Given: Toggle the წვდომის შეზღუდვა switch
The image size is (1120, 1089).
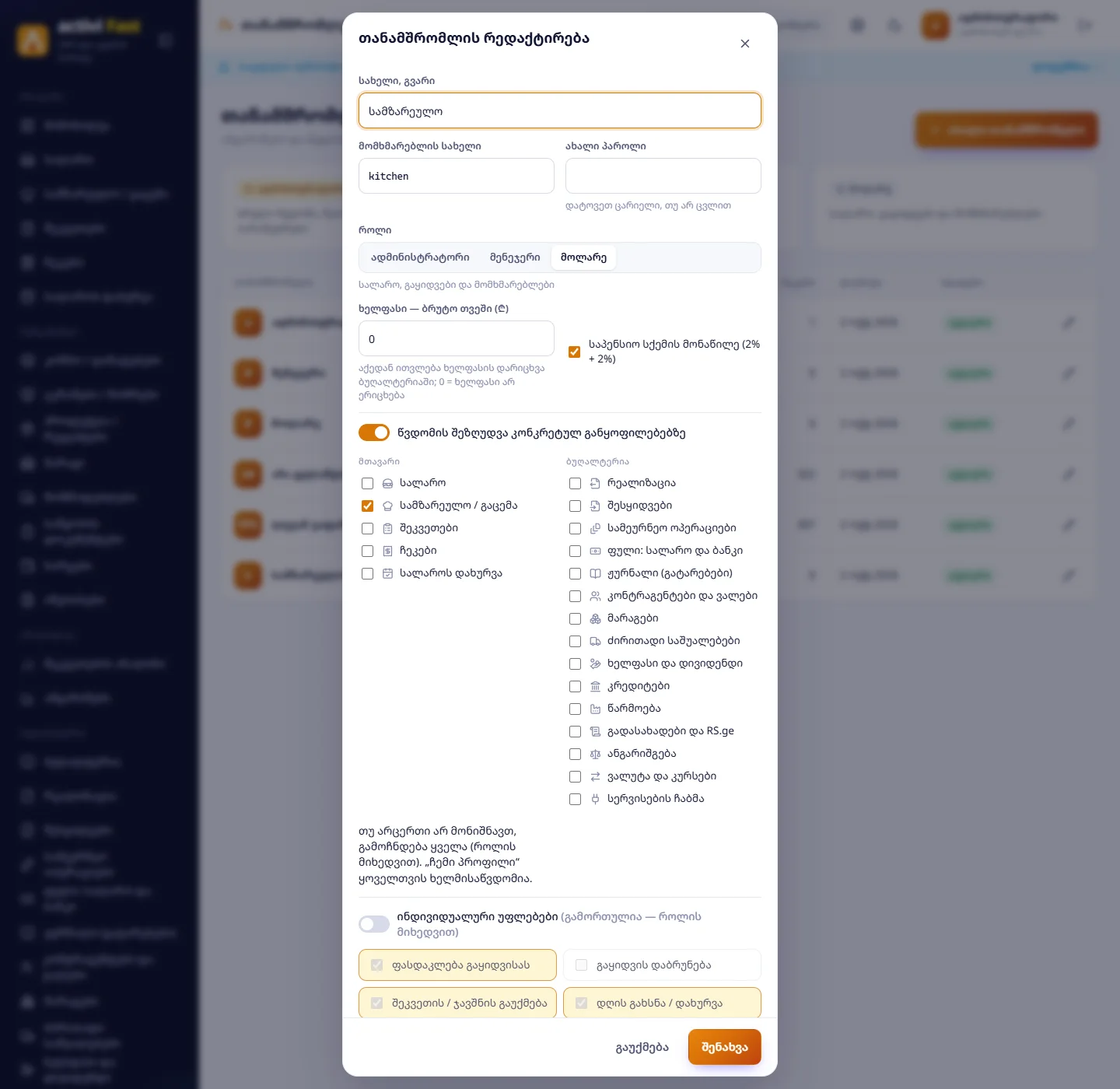Looking at the screenshot, I should (x=374, y=432).
